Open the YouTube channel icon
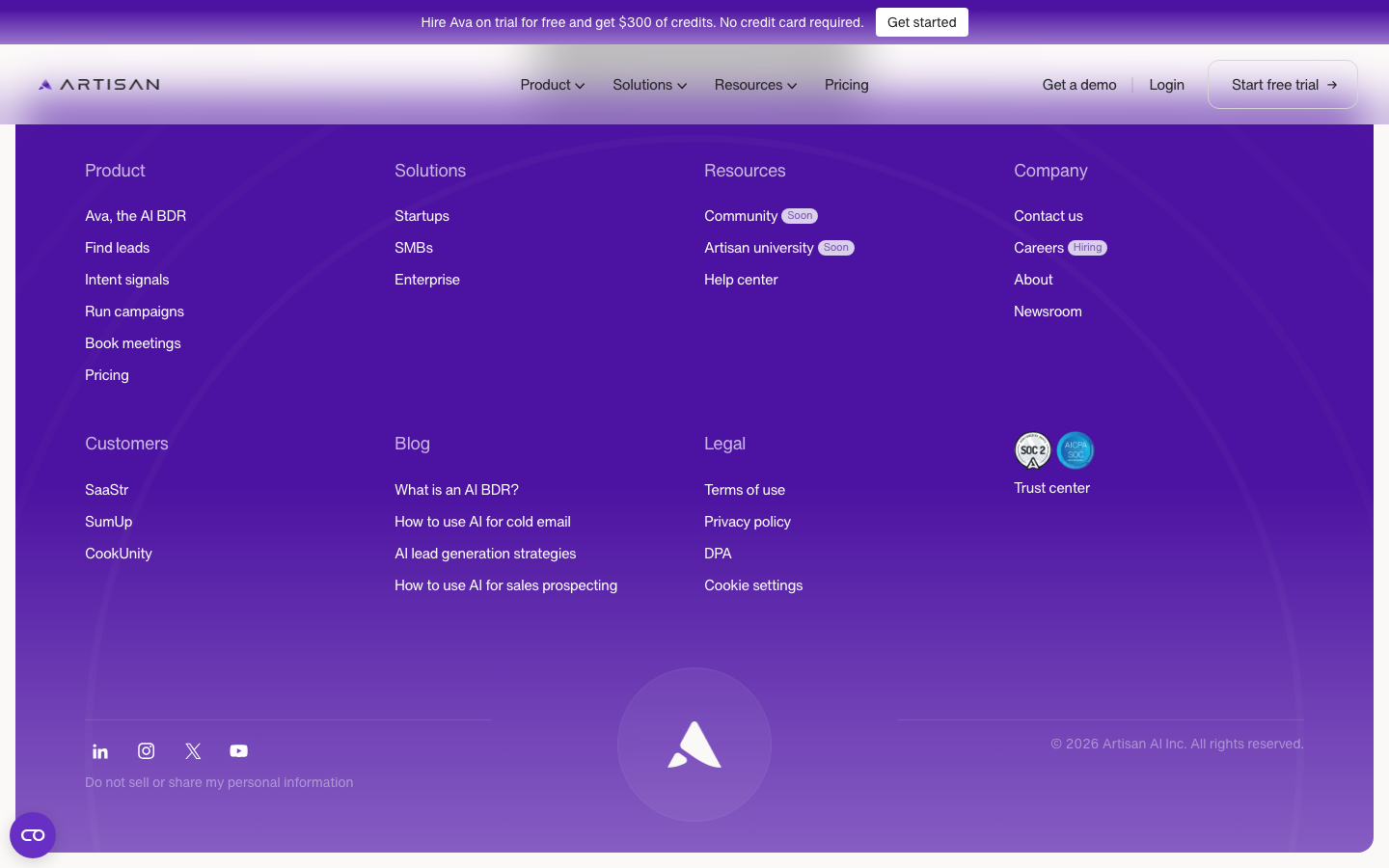Viewport: 1389px width, 868px height. (239, 750)
